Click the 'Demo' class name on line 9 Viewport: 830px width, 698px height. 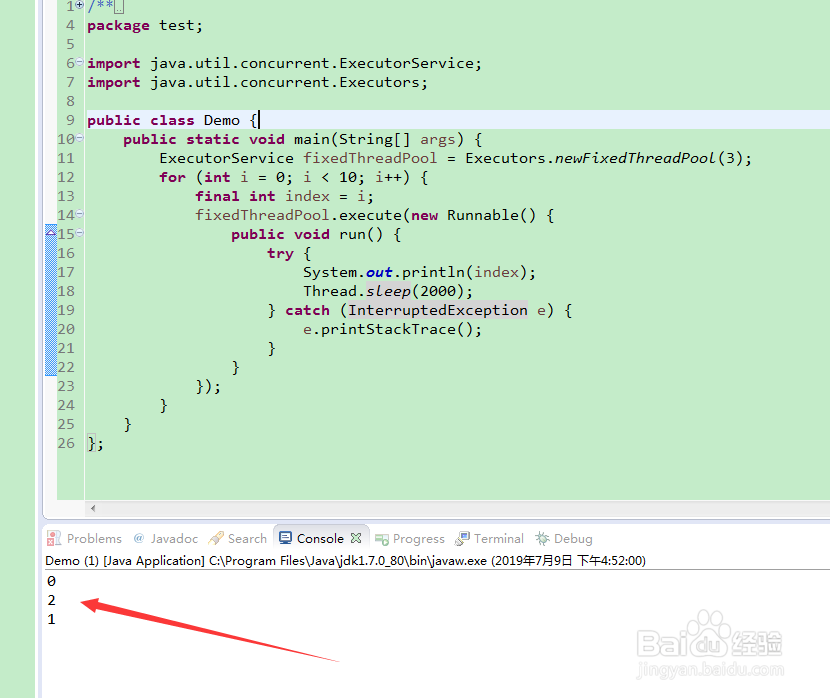pos(222,120)
